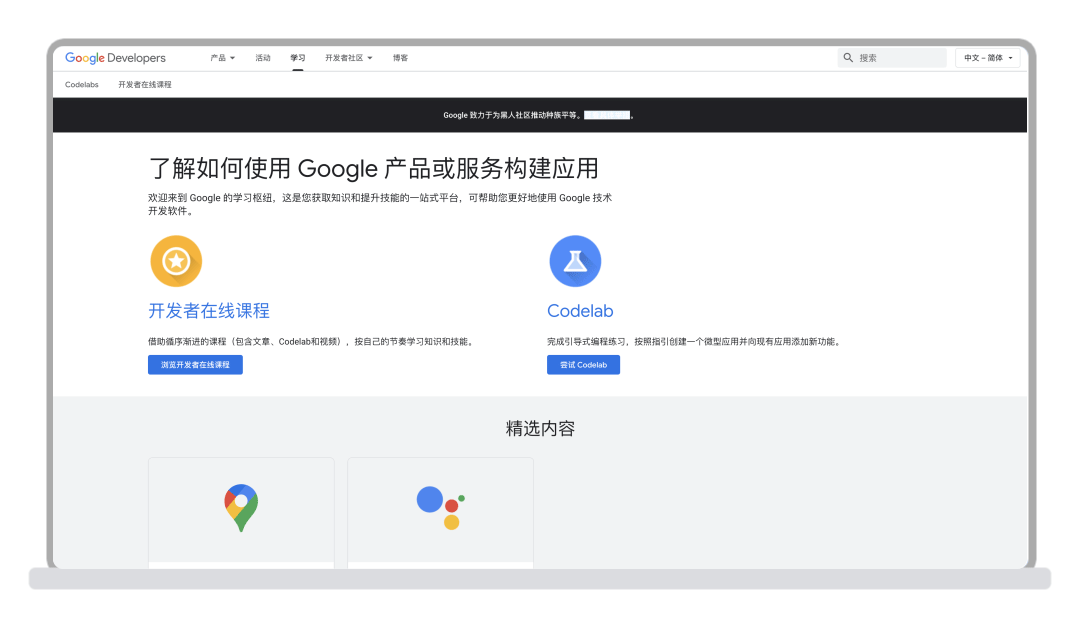
Task: Open the 产品 dropdown menu
Action: (x=221, y=57)
